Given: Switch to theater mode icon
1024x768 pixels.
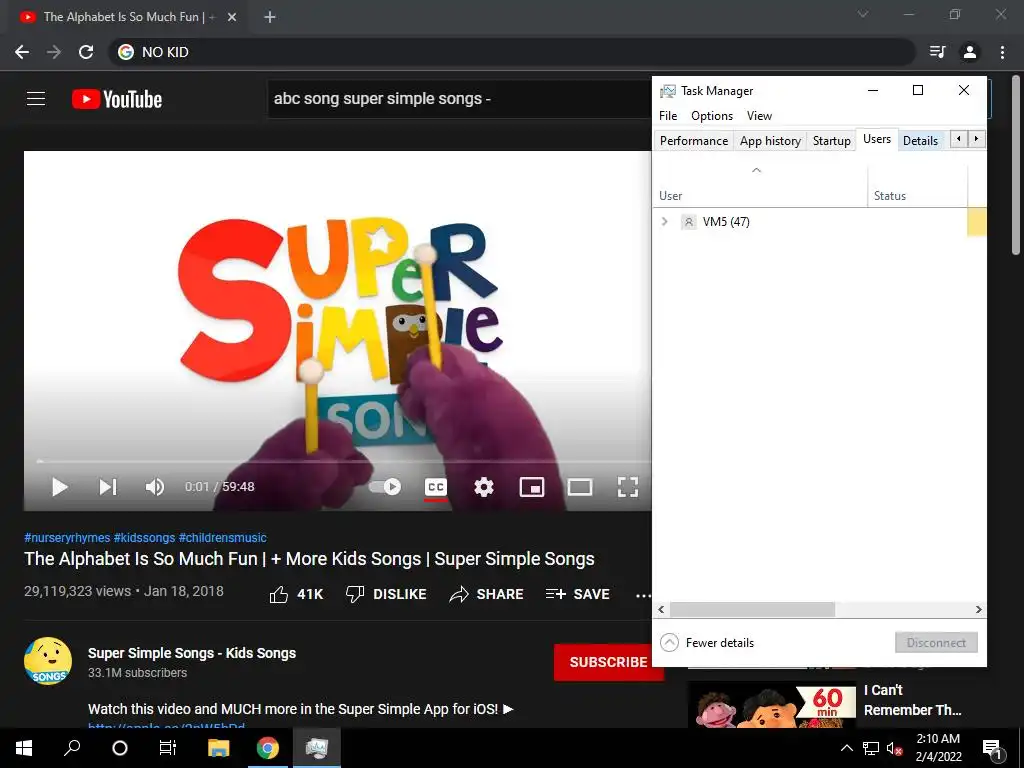Looking at the screenshot, I should [x=580, y=487].
